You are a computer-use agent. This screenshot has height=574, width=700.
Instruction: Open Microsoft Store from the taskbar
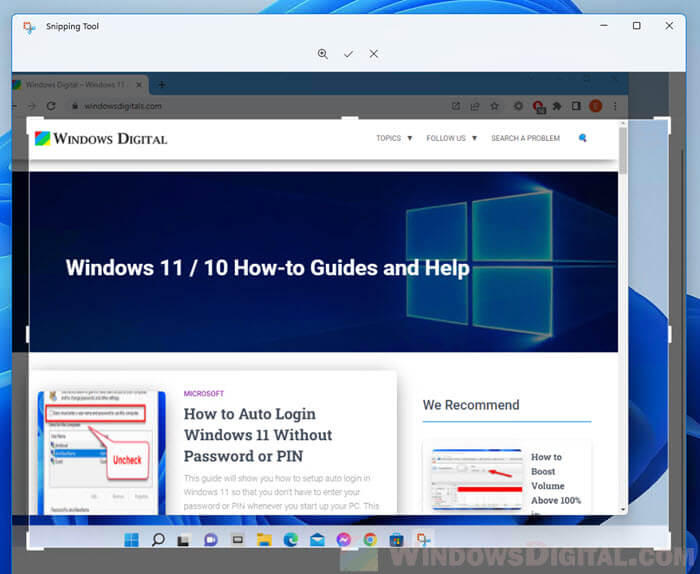[396, 540]
